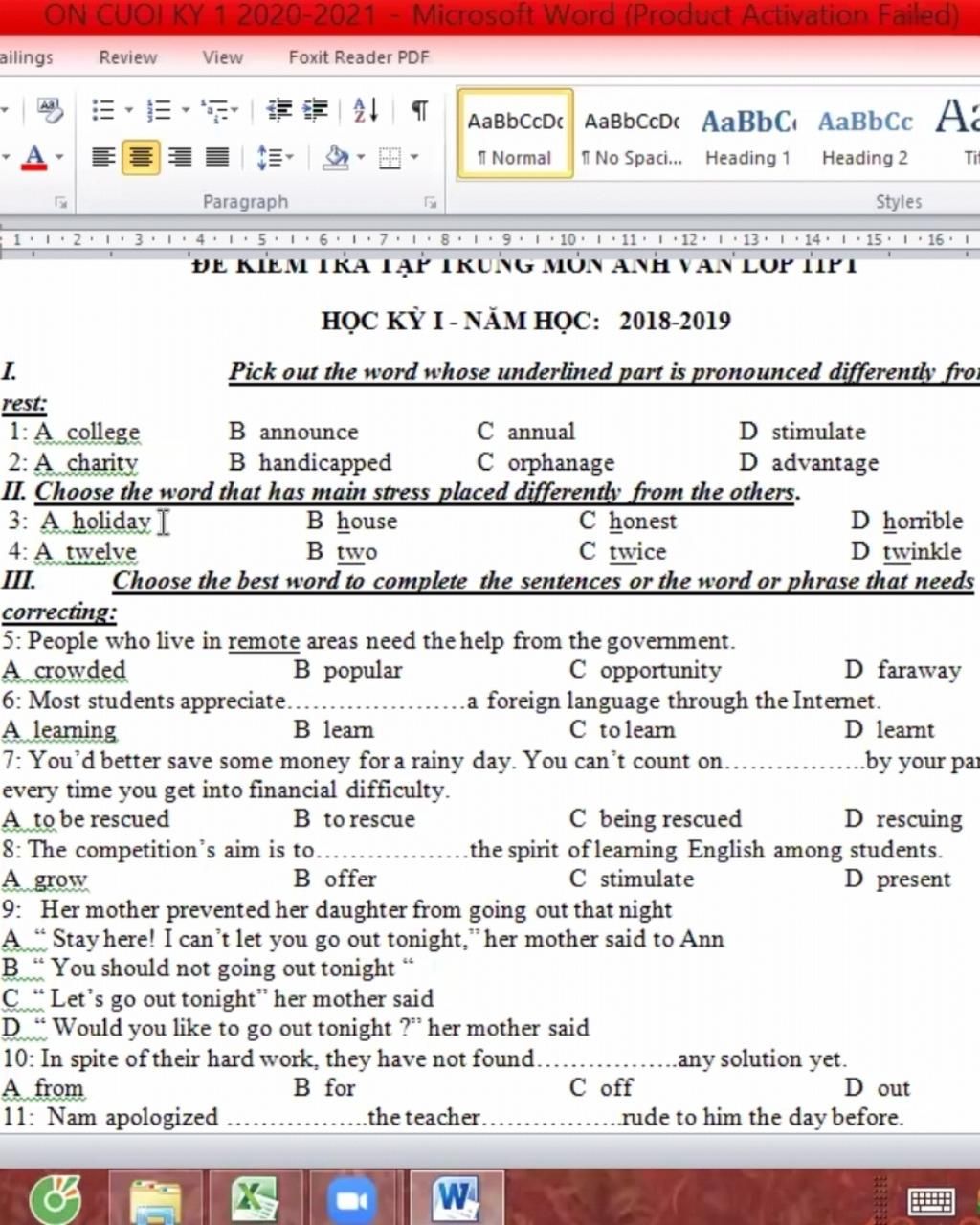
Task: Show paragraph marks with the pilcrow icon
Action: click(x=419, y=110)
